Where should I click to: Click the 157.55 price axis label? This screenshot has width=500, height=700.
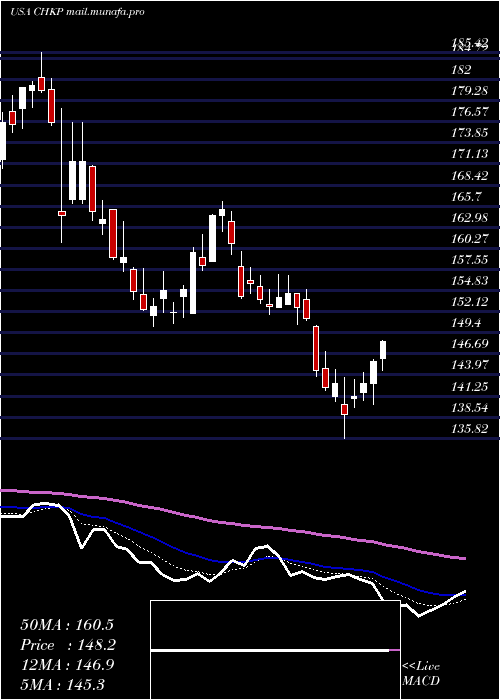click(x=470, y=259)
